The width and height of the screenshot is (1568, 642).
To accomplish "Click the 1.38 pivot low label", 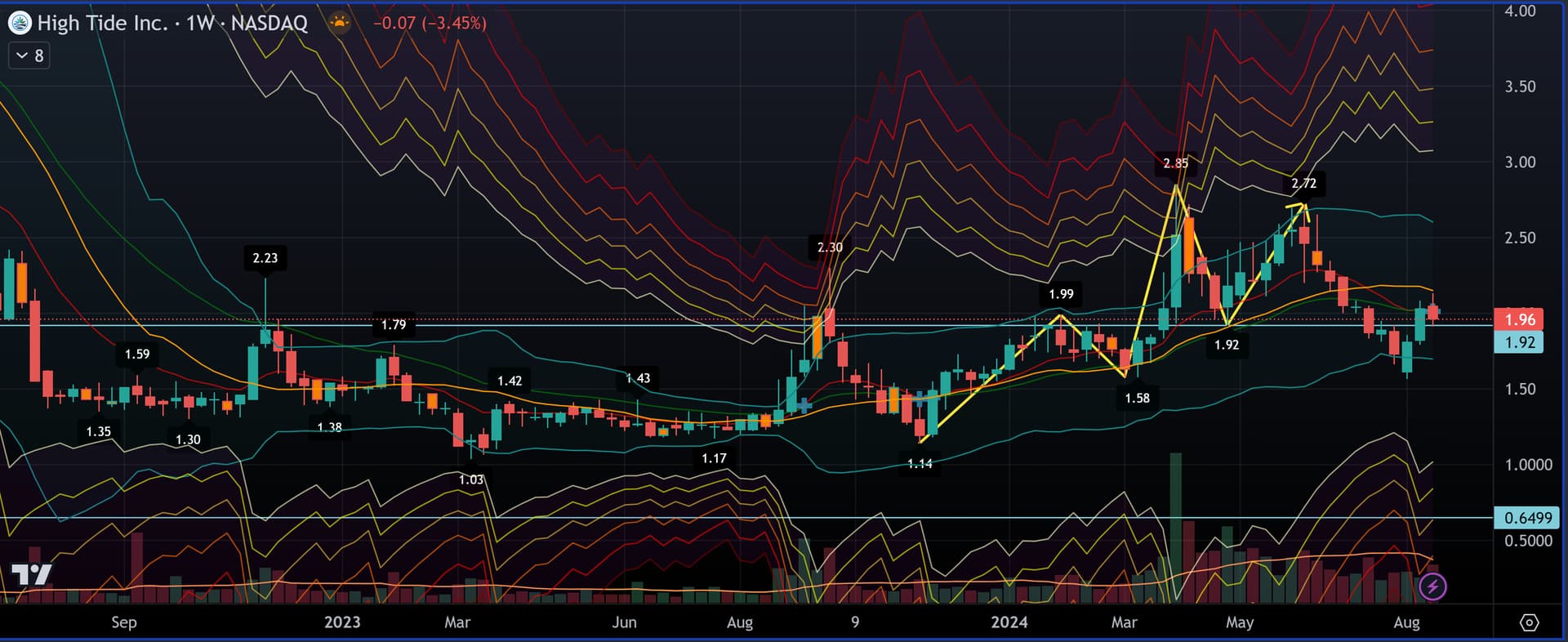I will 329,427.
